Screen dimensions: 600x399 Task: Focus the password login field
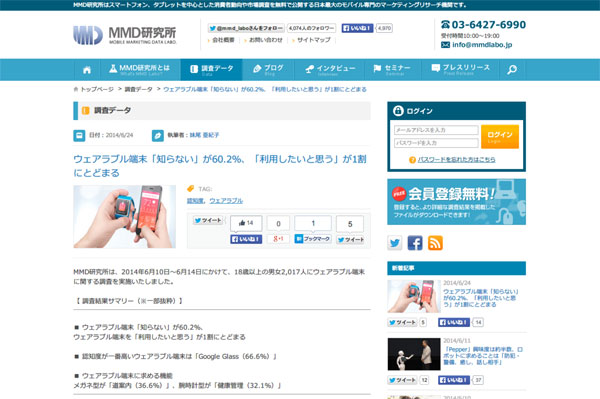(436, 143)
